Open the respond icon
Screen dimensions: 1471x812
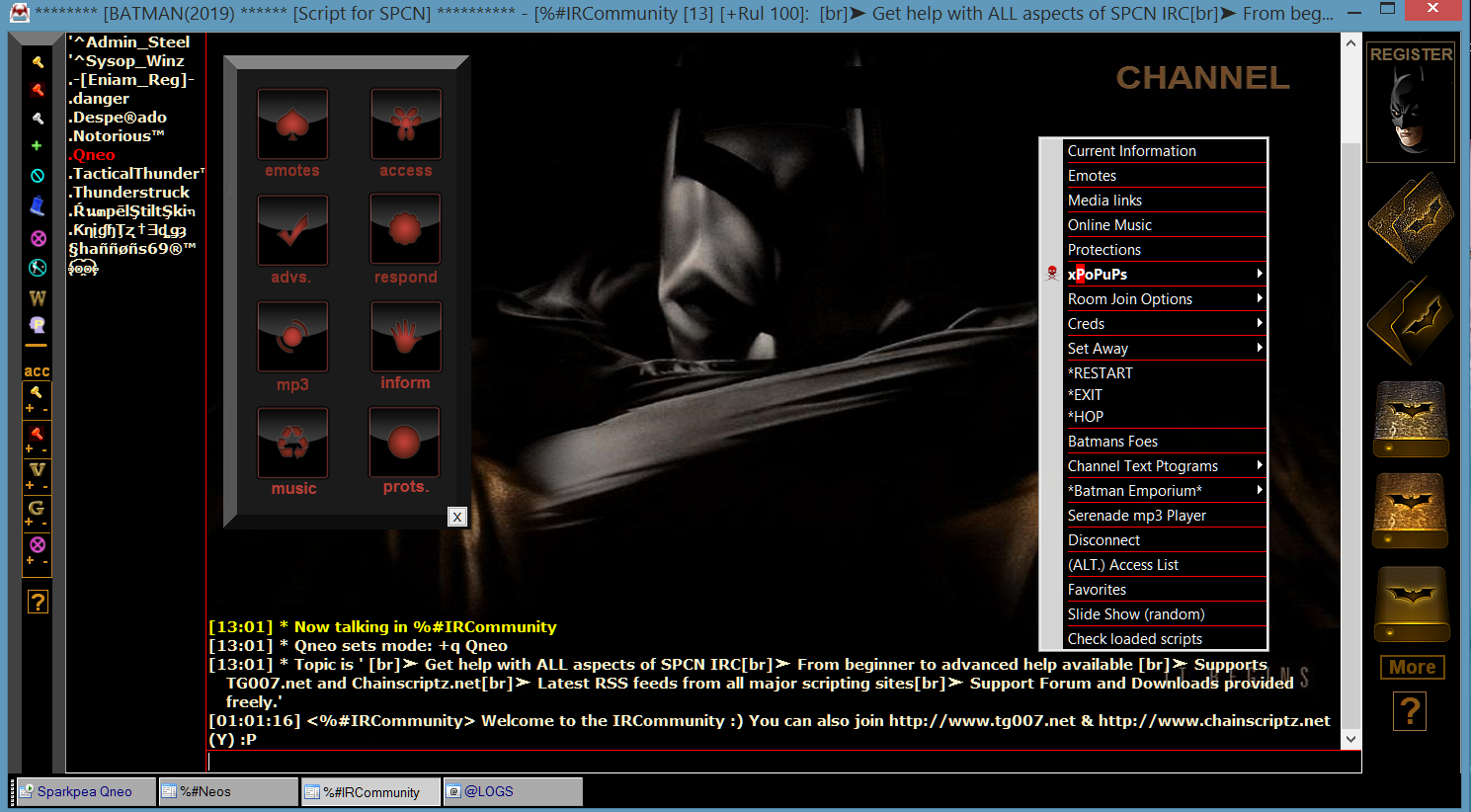click(406, 229)
